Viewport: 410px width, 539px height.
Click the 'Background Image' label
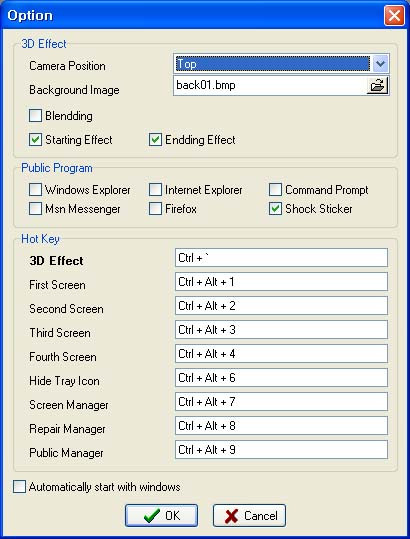point(74,90)
